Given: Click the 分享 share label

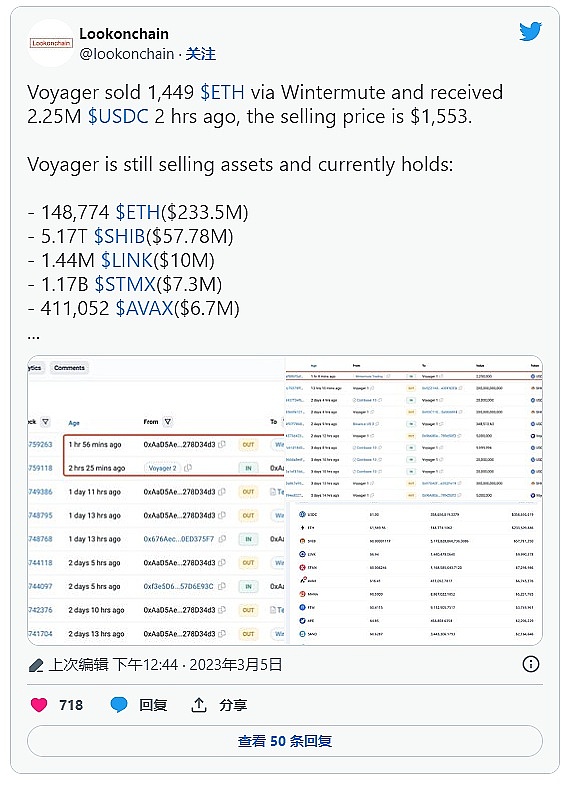Looking at the screenshot, I should click(233, 705).
